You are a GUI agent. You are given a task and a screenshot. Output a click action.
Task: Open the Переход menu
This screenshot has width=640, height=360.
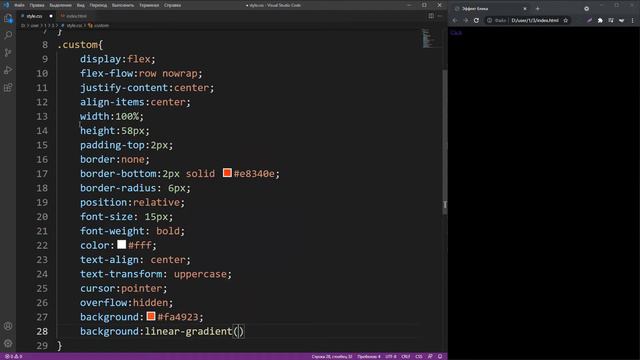click(x=98, y=5)
